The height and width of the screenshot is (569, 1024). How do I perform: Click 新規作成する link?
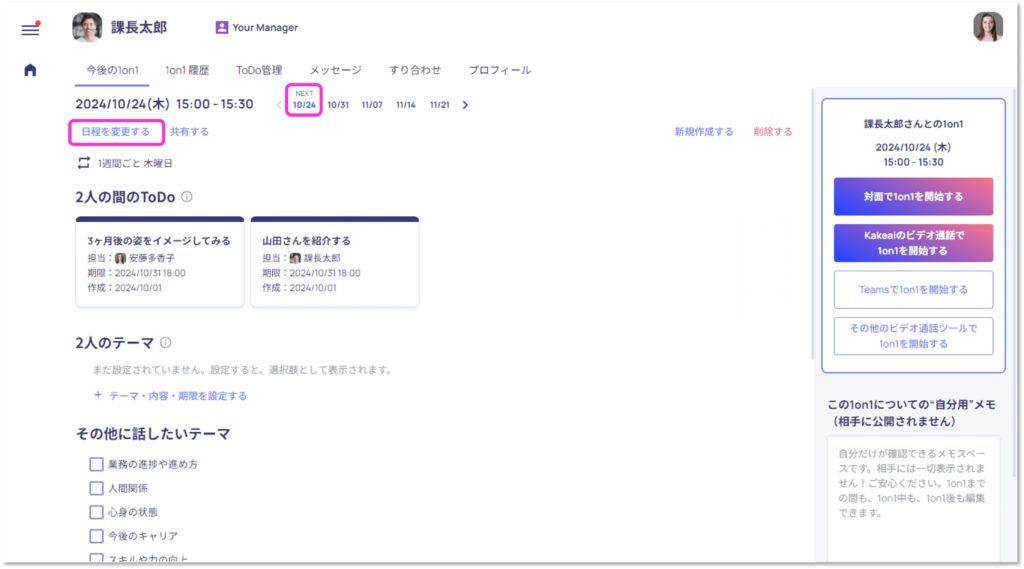(x=704, y=132)
